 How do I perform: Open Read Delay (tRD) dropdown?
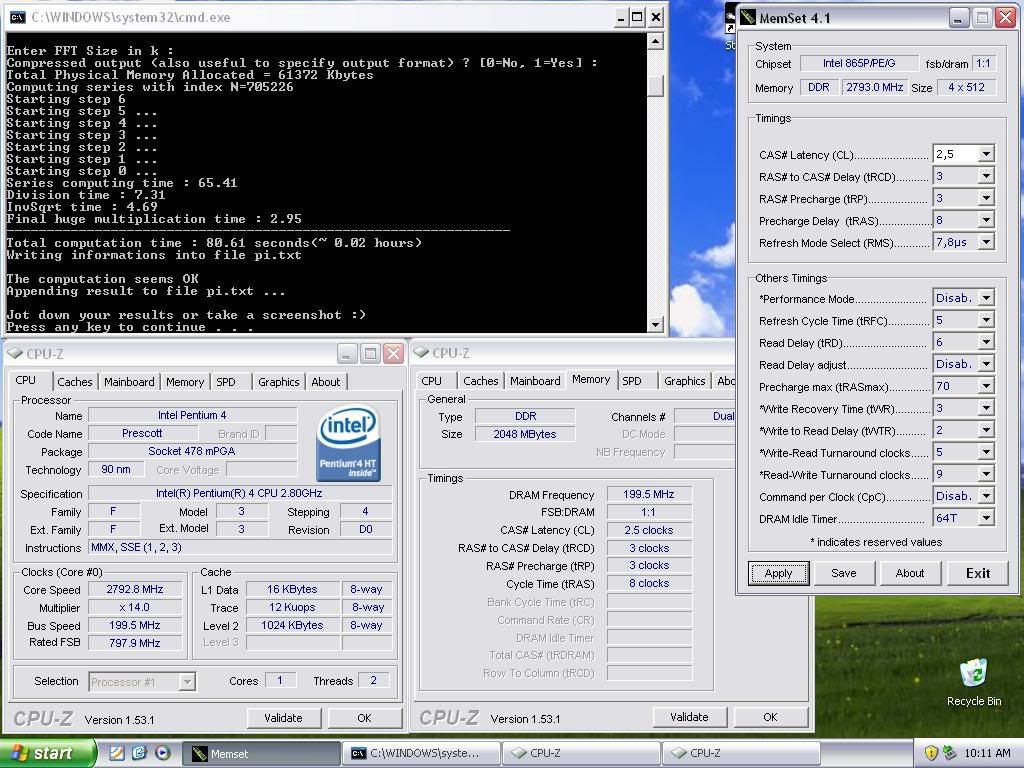point(986,342)
